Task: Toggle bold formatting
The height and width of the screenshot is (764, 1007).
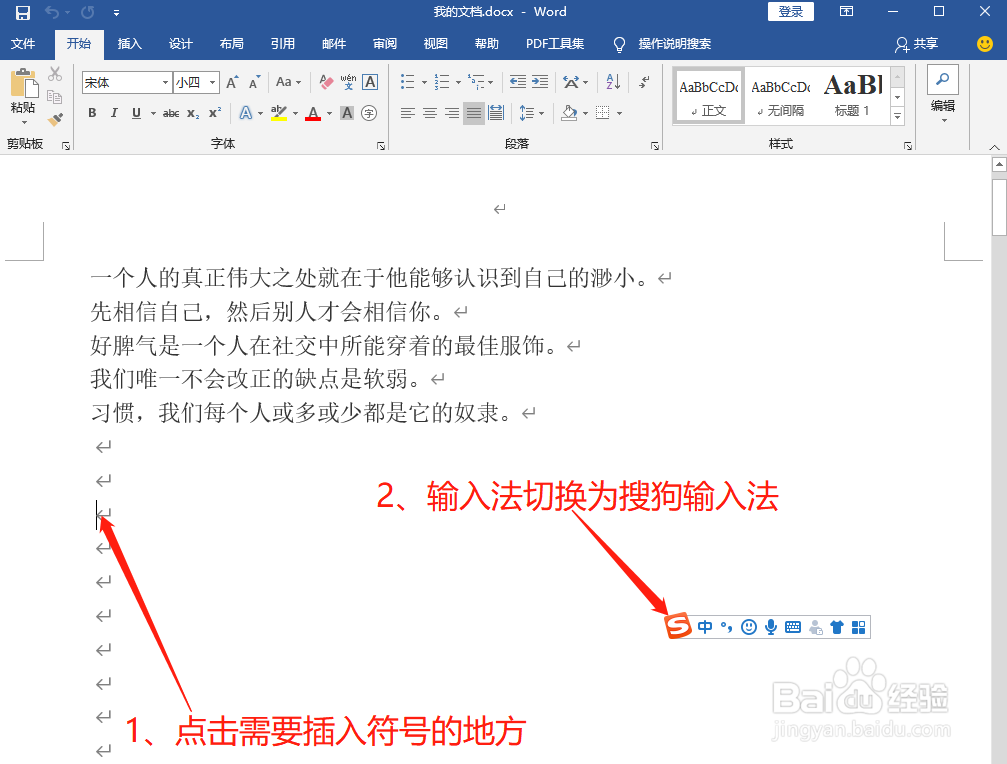Action: pyautogui.click(x=91, y=113)
